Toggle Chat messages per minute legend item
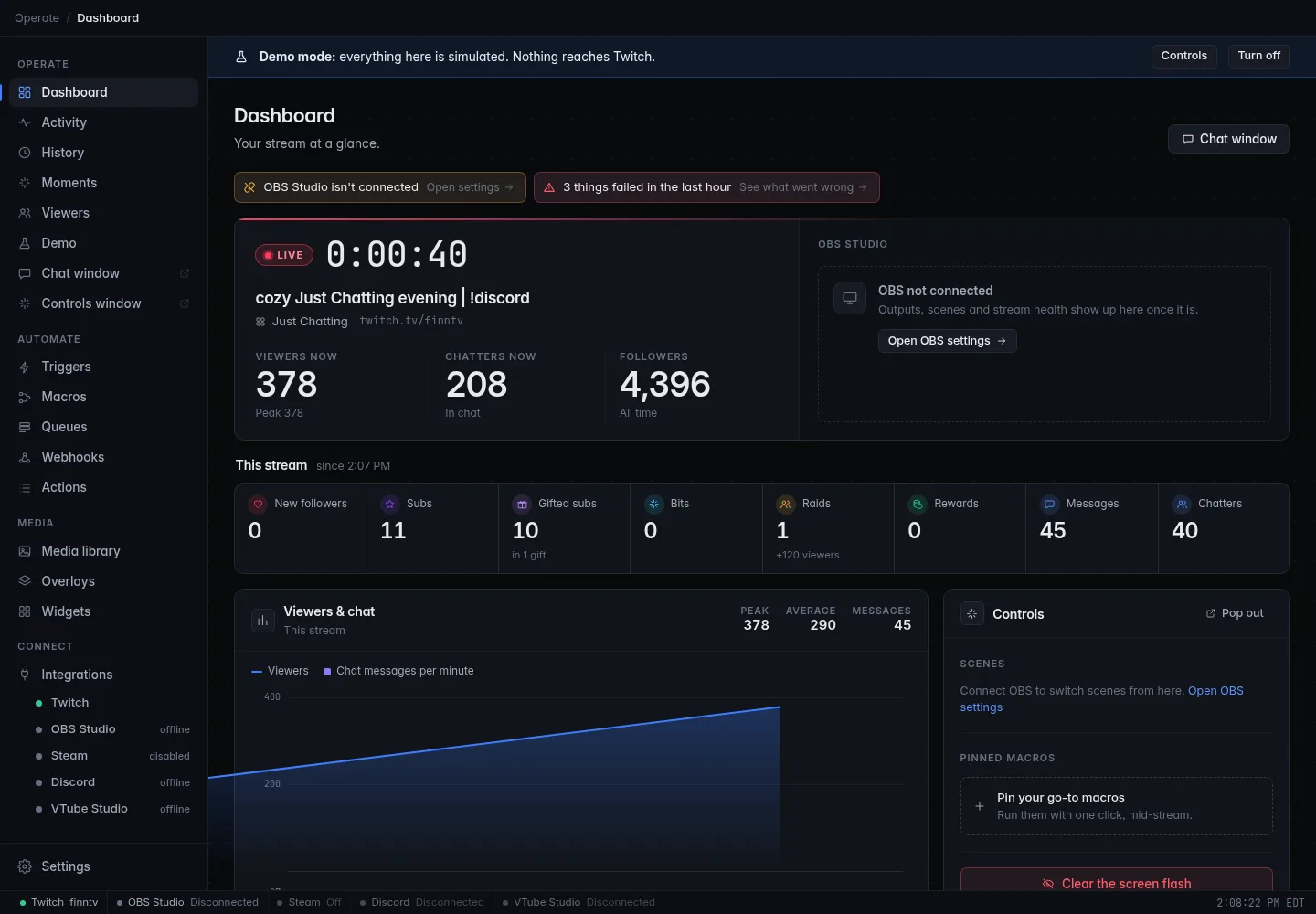Image resolution: width=1316 pixels, height=914 pixels. click(x=398, y=671)
